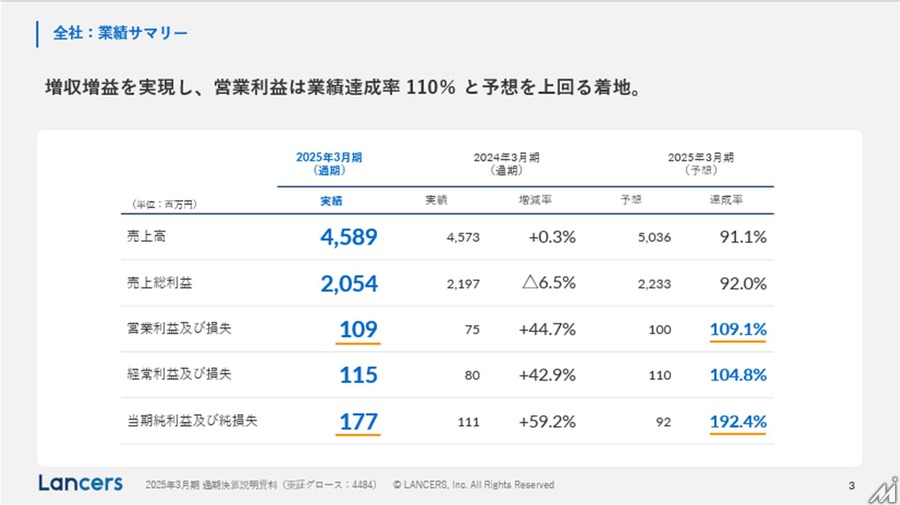Select the slide title 全社：業績サマリー
The image size is (900, 505).
tap(120, 33)
